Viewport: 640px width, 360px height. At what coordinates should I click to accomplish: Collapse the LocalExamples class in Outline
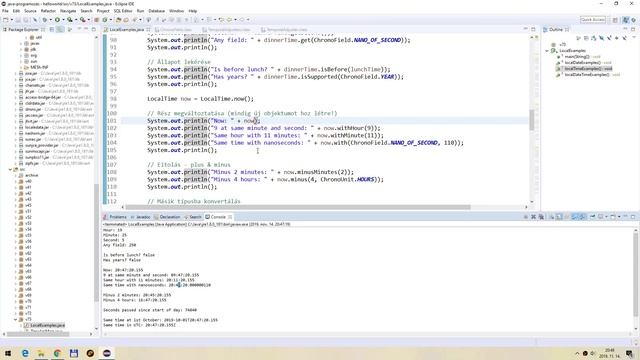547,51
